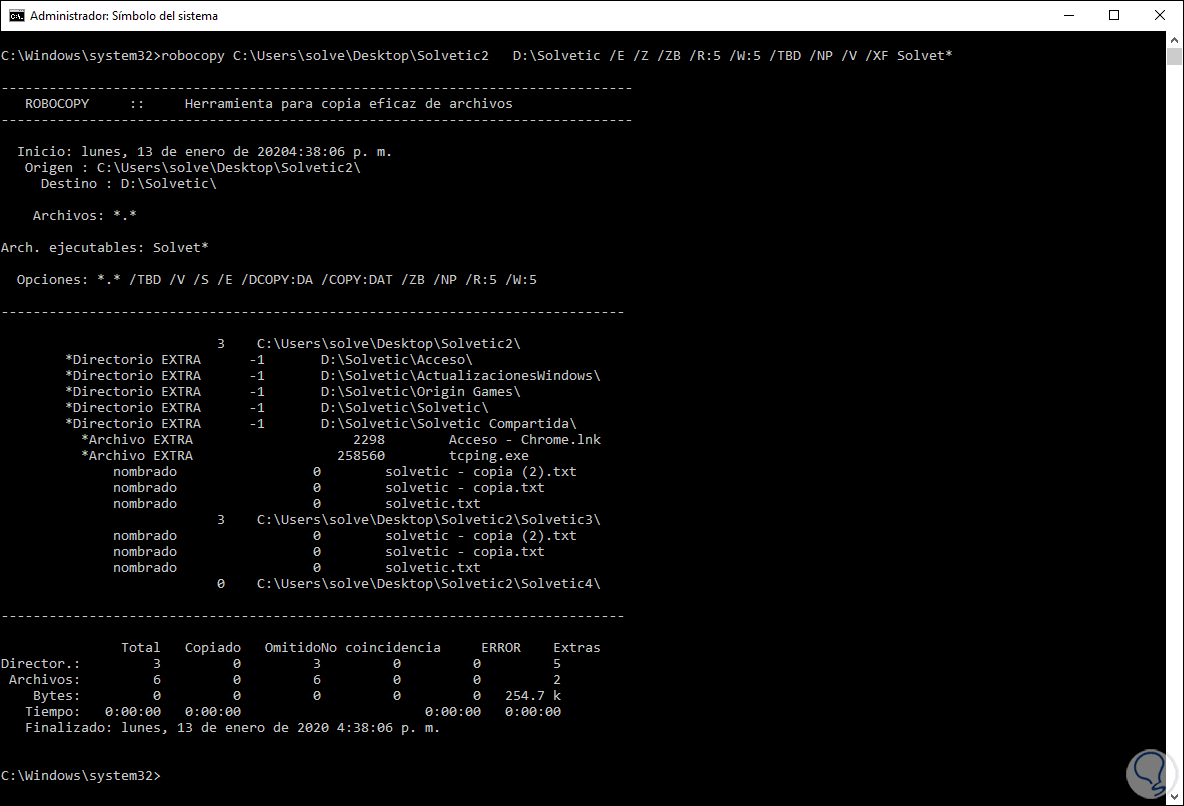The width and height of the screenshot is (1184, 806).
Task: Click the 'D:\Solvetic\Origin Games\' entry
Action: click(421, 391)
